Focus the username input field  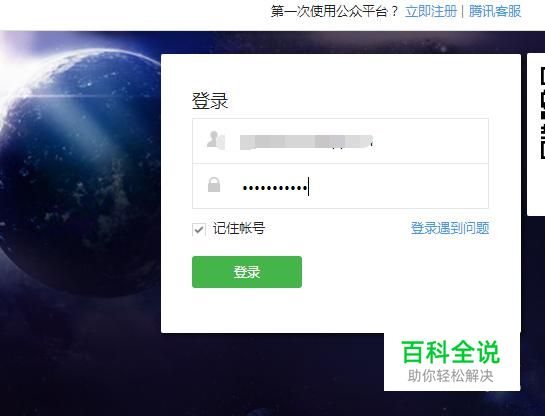[x=340, y=141]
